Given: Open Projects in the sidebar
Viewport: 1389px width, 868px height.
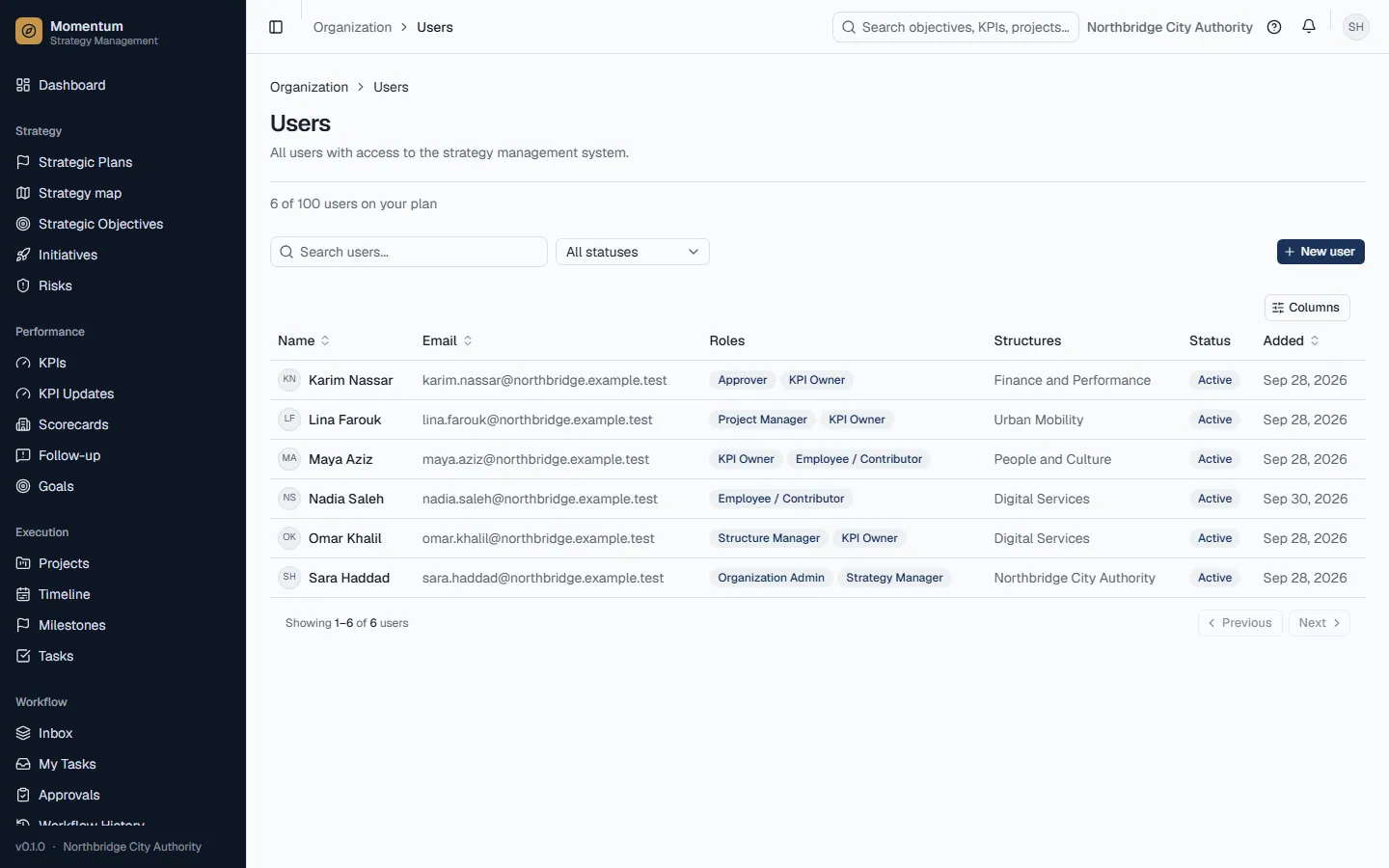Looking at the screenshot, I should click(x=123, y=563).
